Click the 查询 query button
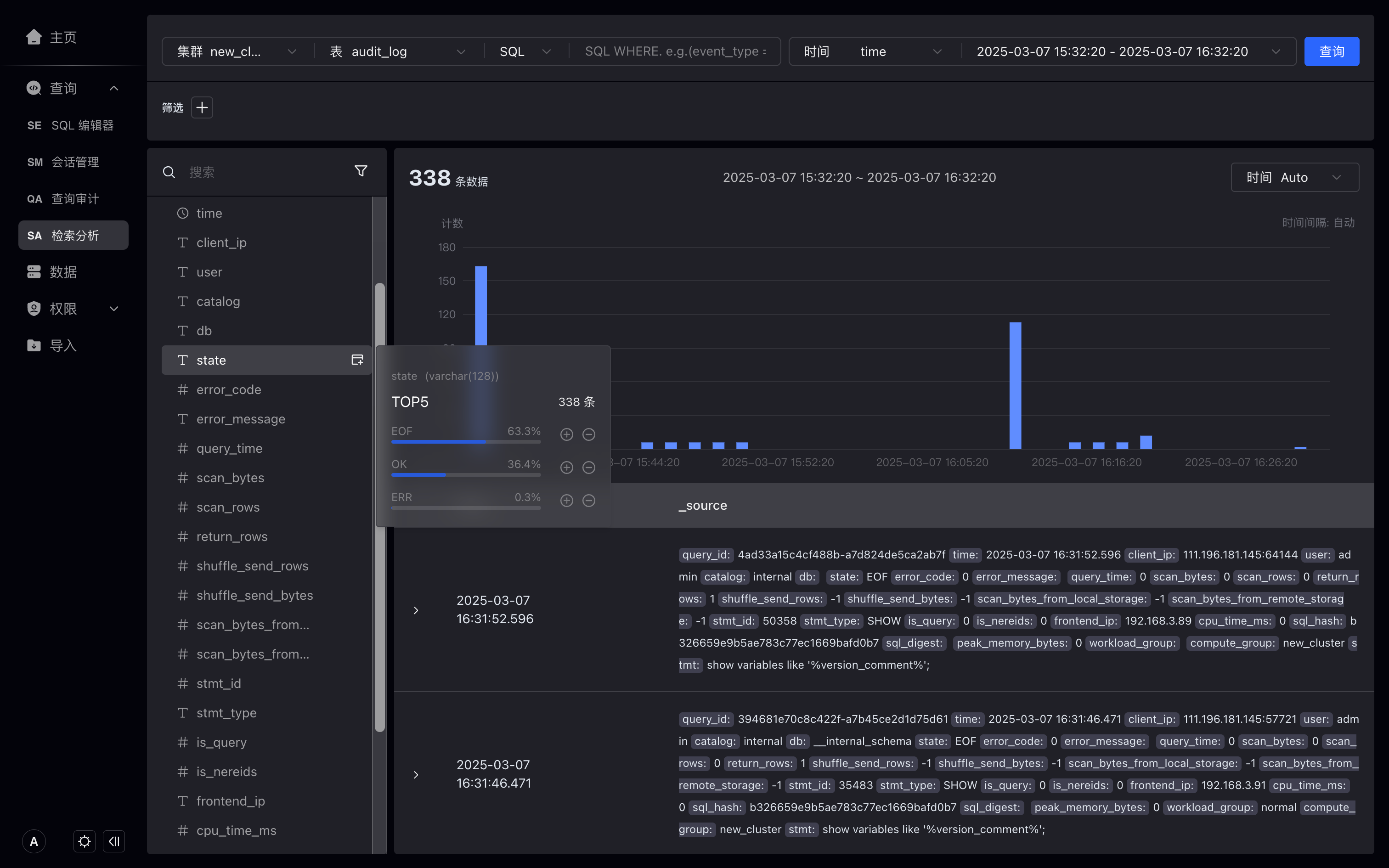 [1332, 51]
